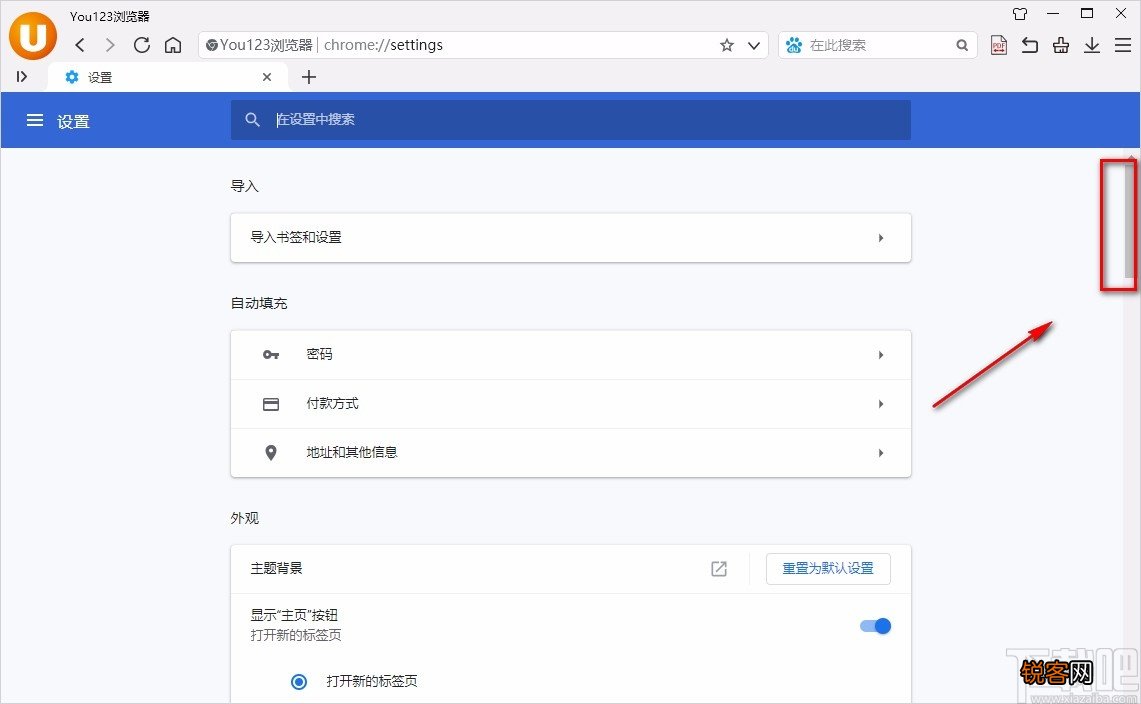Viewport: 1141px width, 704px height.
Task: Open the skin shirt icon in title bar
Action: tap(1020, 14)
